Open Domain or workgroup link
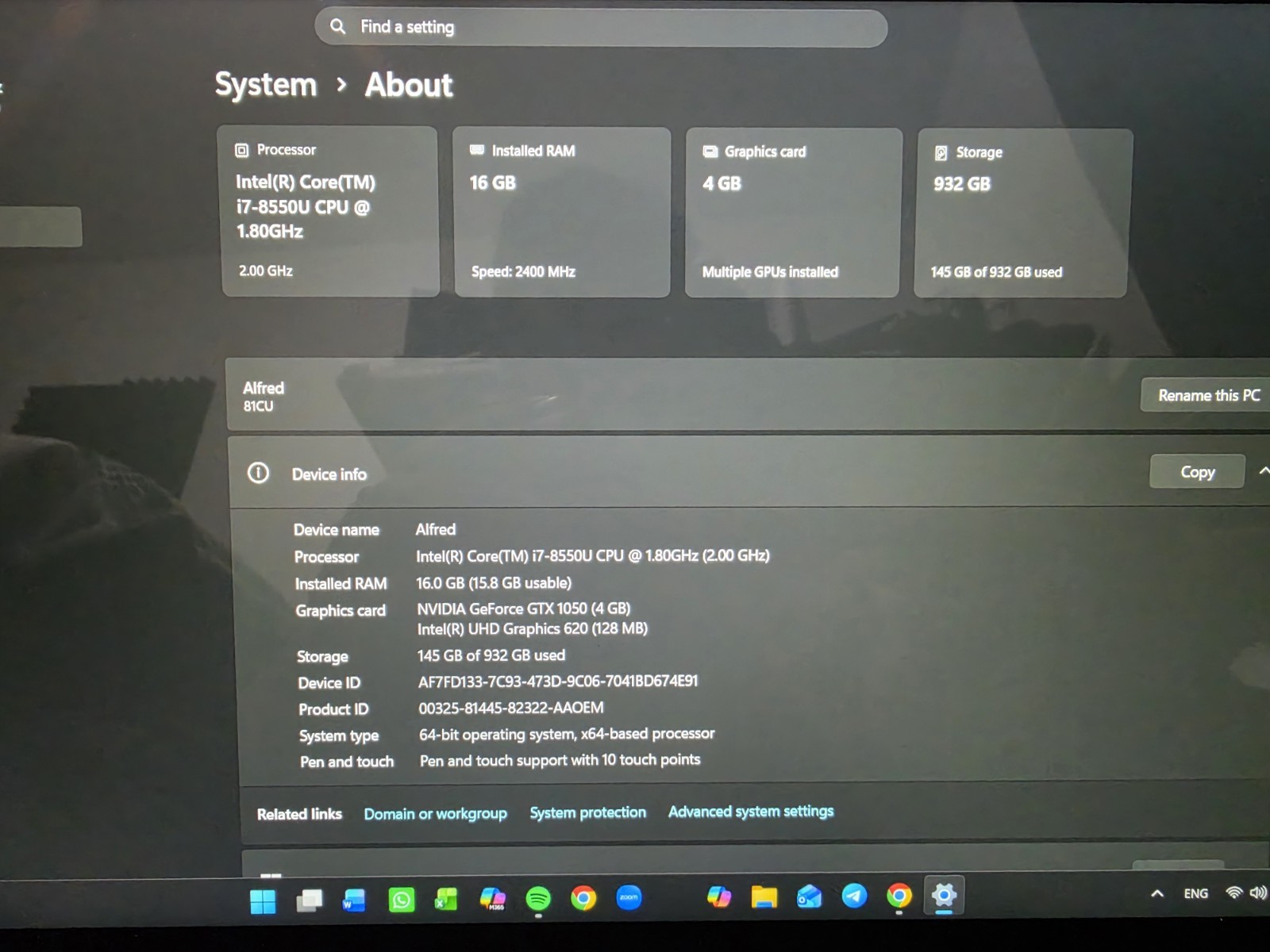Screen dimensions: 1270x952 point(435,814)
